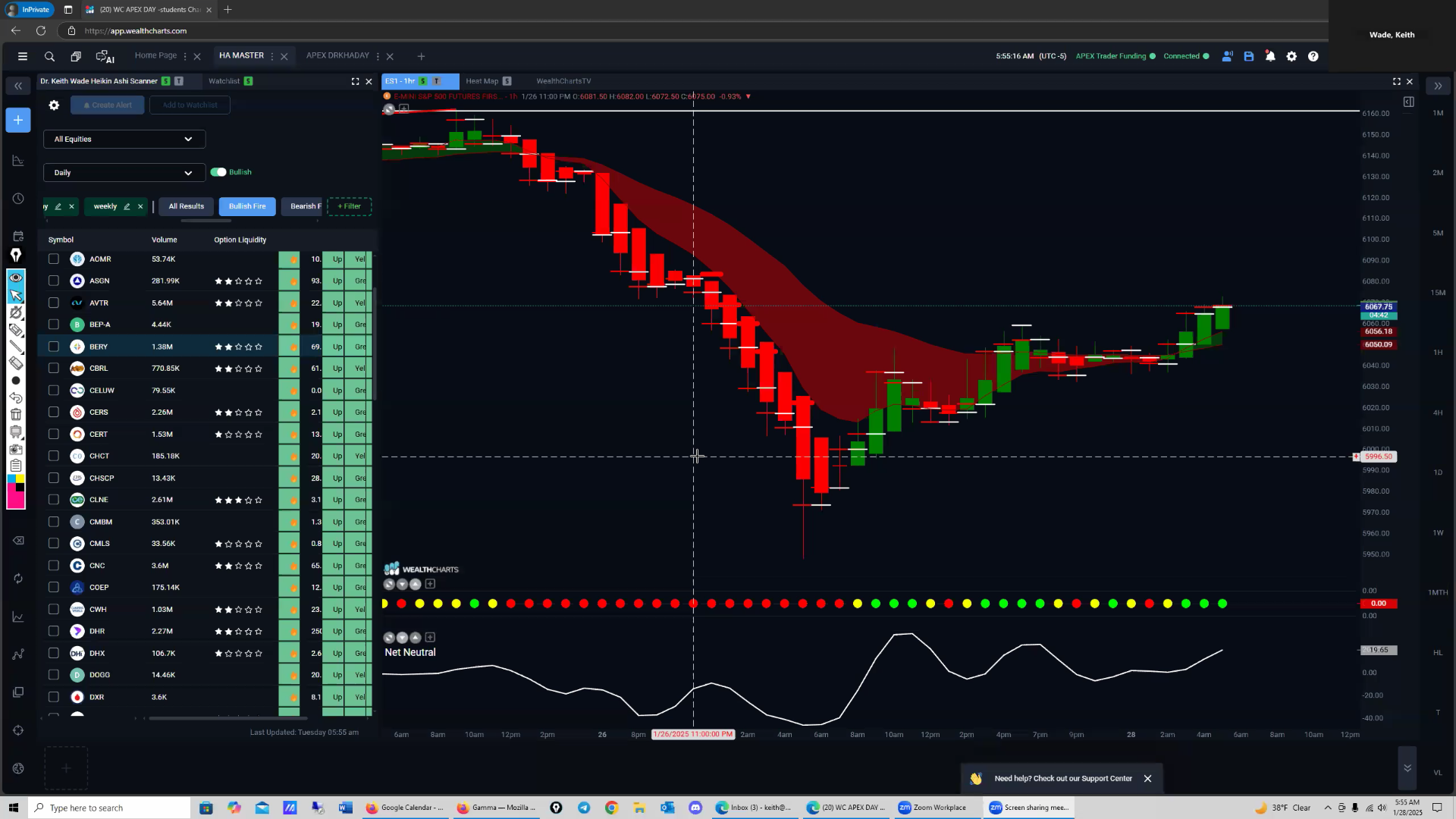Take chart snapshot with camera icon
The image size is (1456, 819).
click(x=16, y=448)
